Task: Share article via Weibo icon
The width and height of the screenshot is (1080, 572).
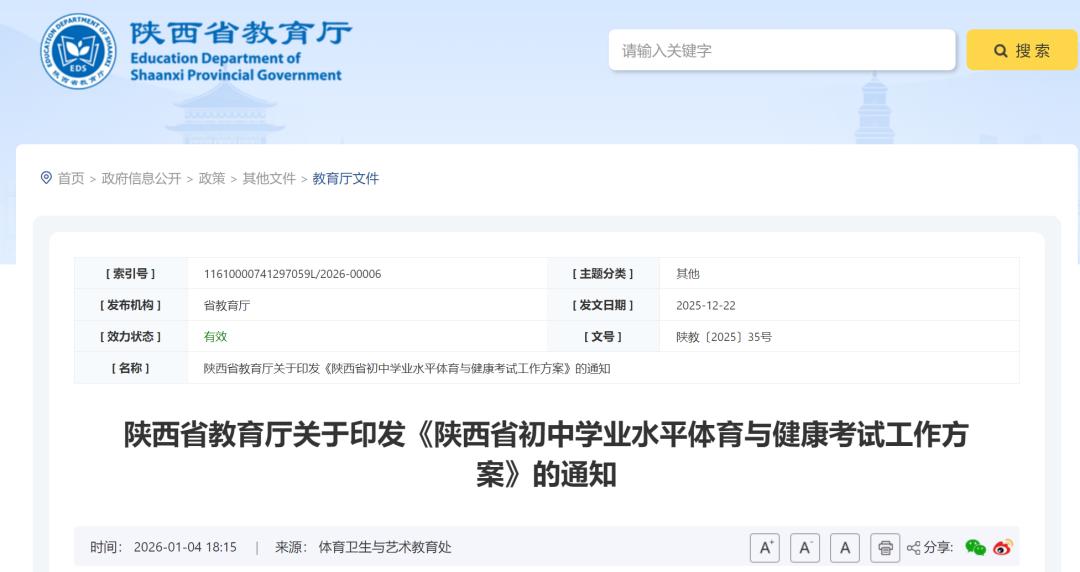Action: (1003, 547)
